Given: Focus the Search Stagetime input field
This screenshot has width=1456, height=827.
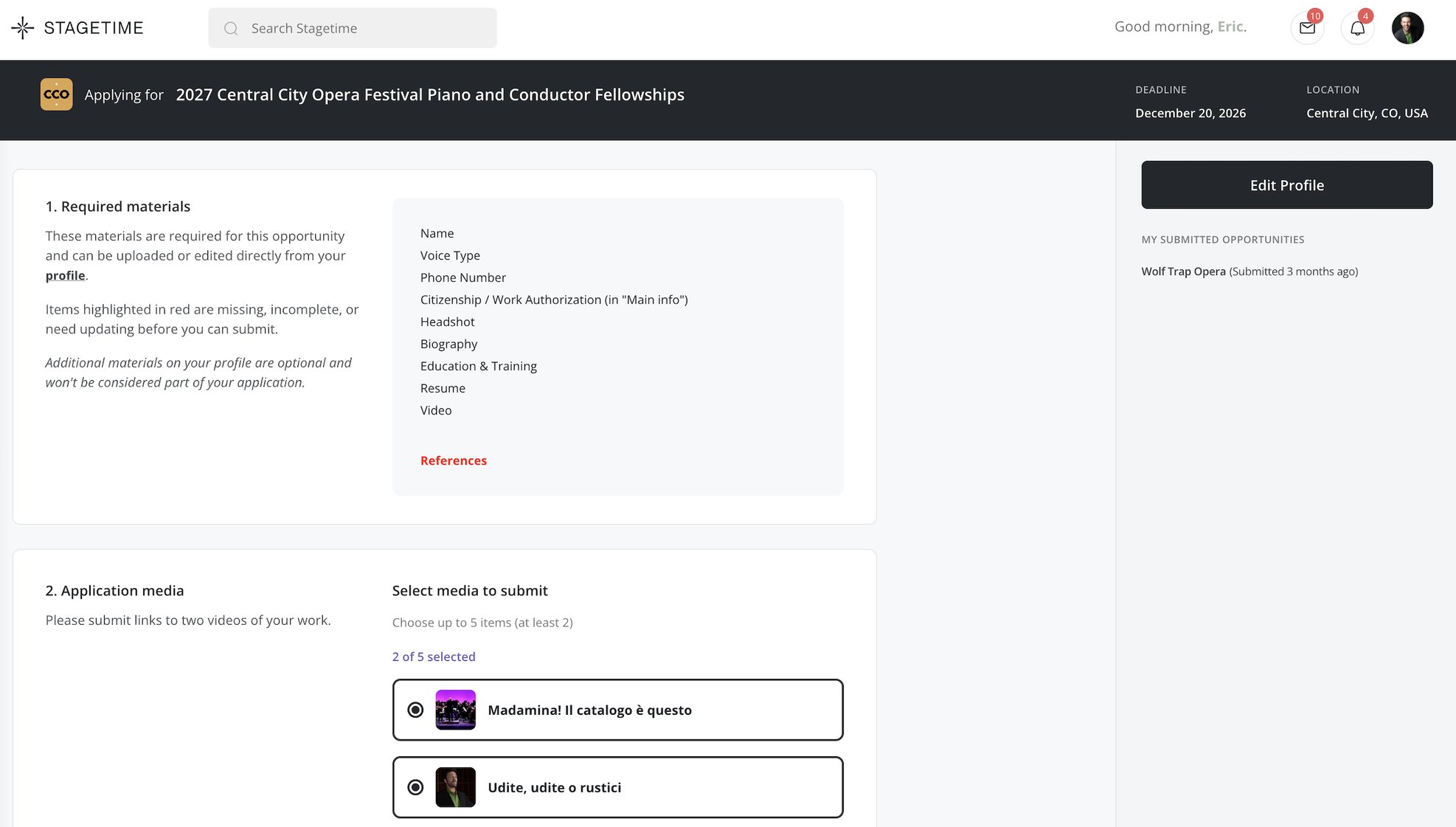Looking at the screenshot, I should [x=353, y=28].
